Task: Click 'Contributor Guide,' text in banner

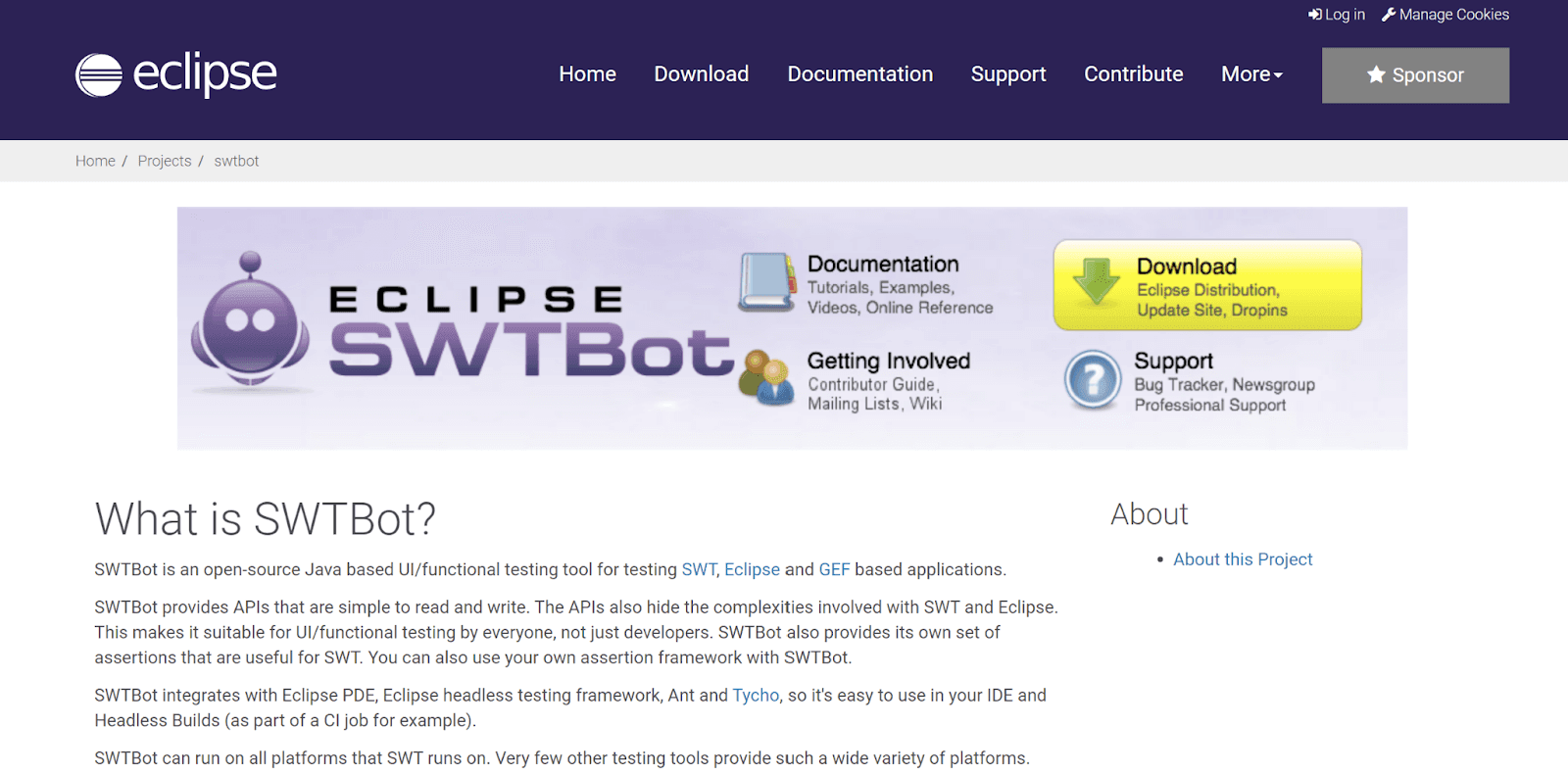Action: pos(874,384)
